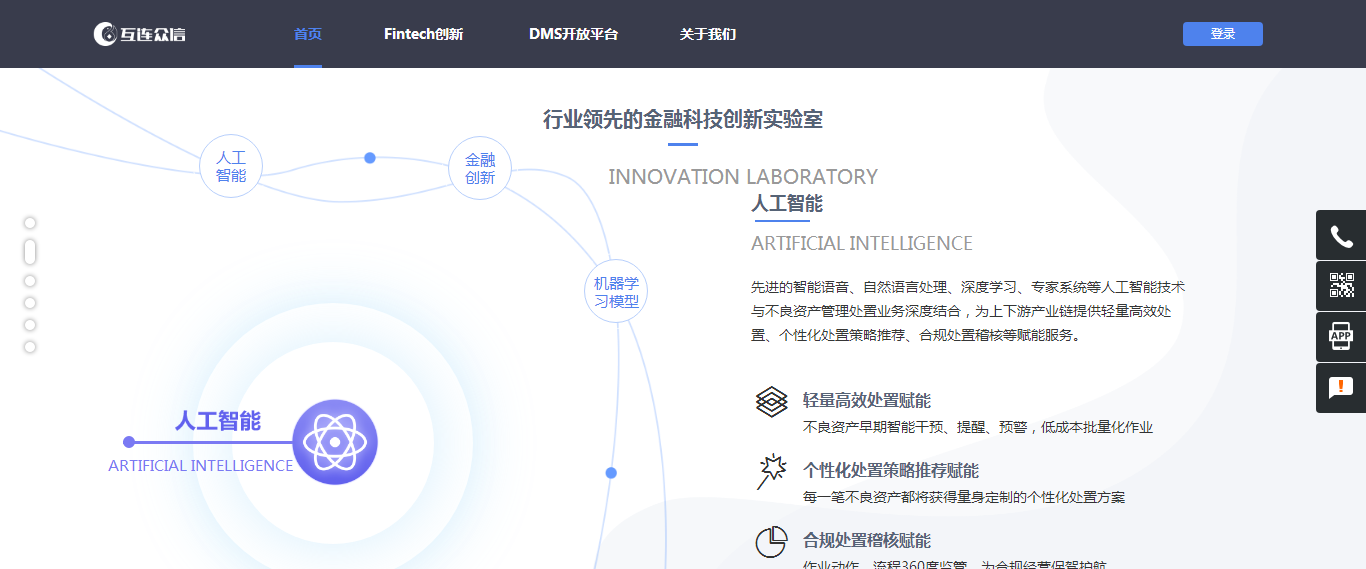Click the heading 行业领先的金融科技创新实验室
This screenshot has width=1366, height=569.
point(682,120)
